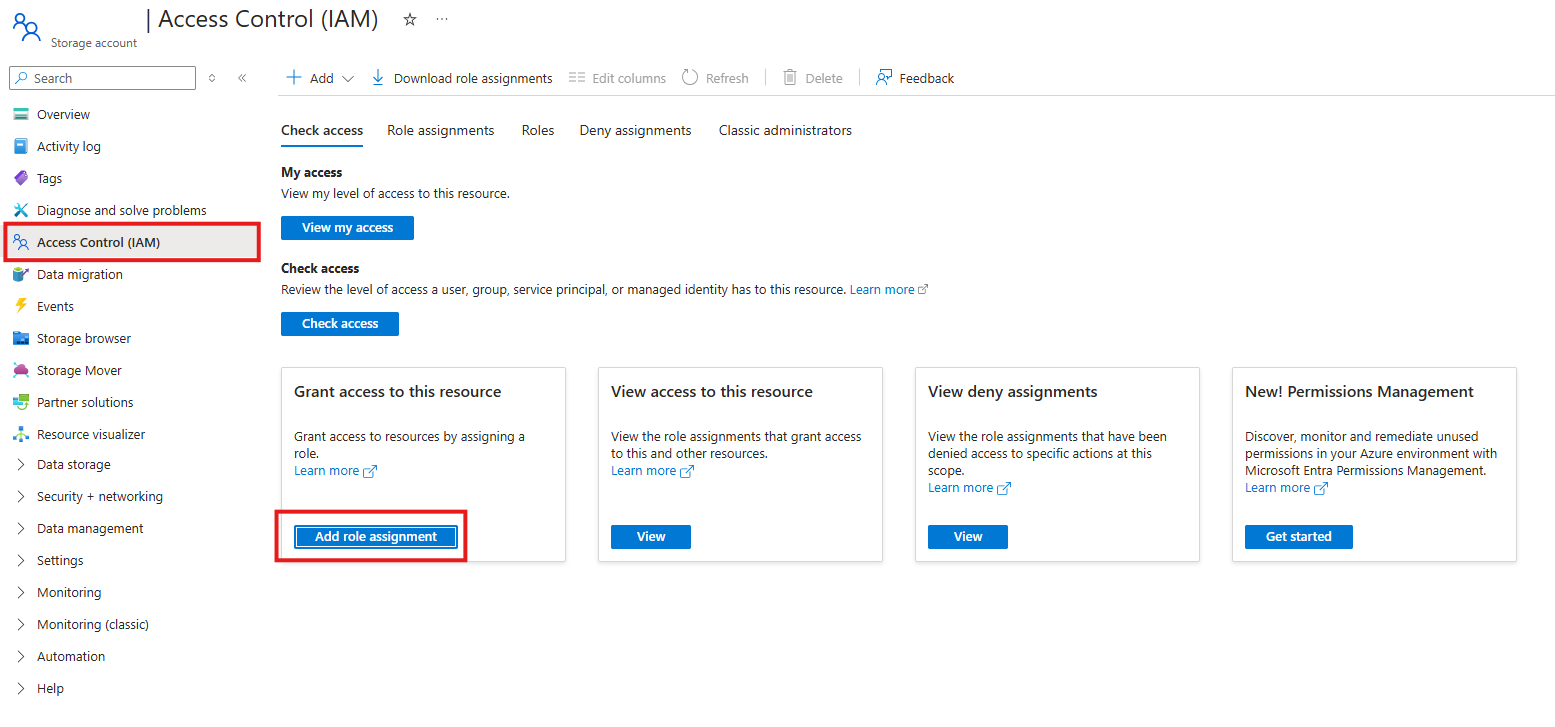Click the download arrow icon in the toolbar
This screenshot has width=1555, height=727.
378,78
